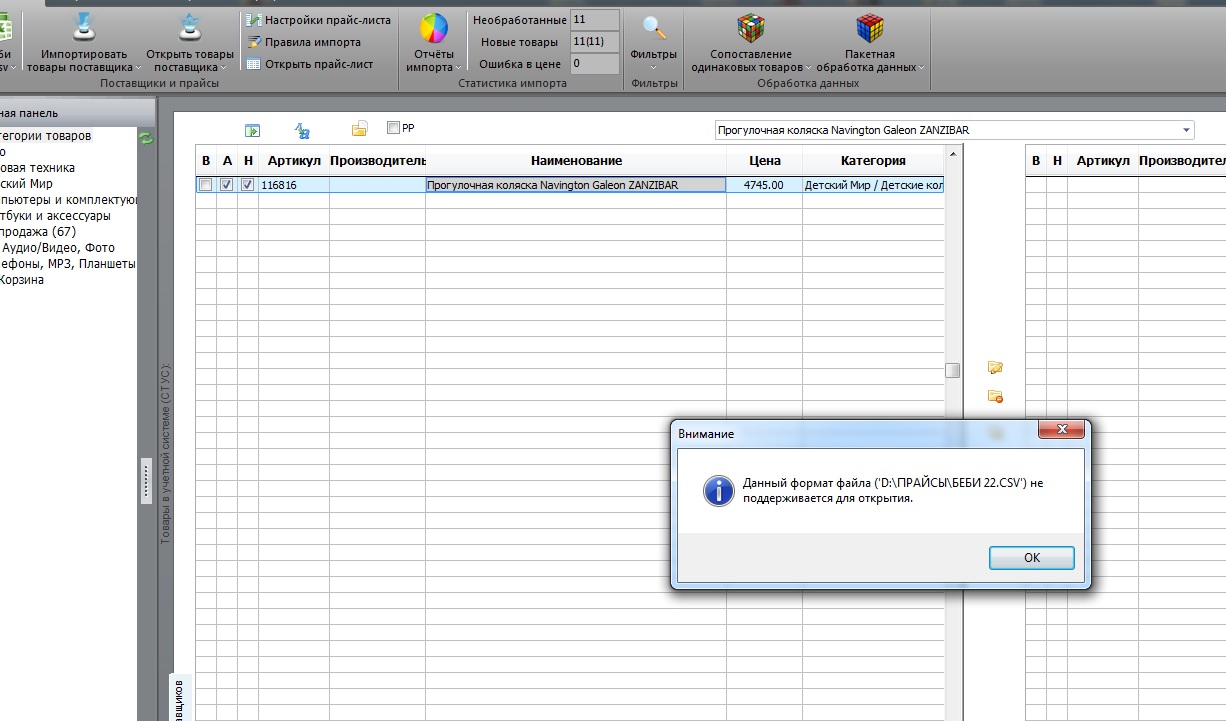Screen dimensions: 1226x721
Task: Expand the Фильтры dropdown arrow
Action: pyautogui.click(x=654, y=68)
